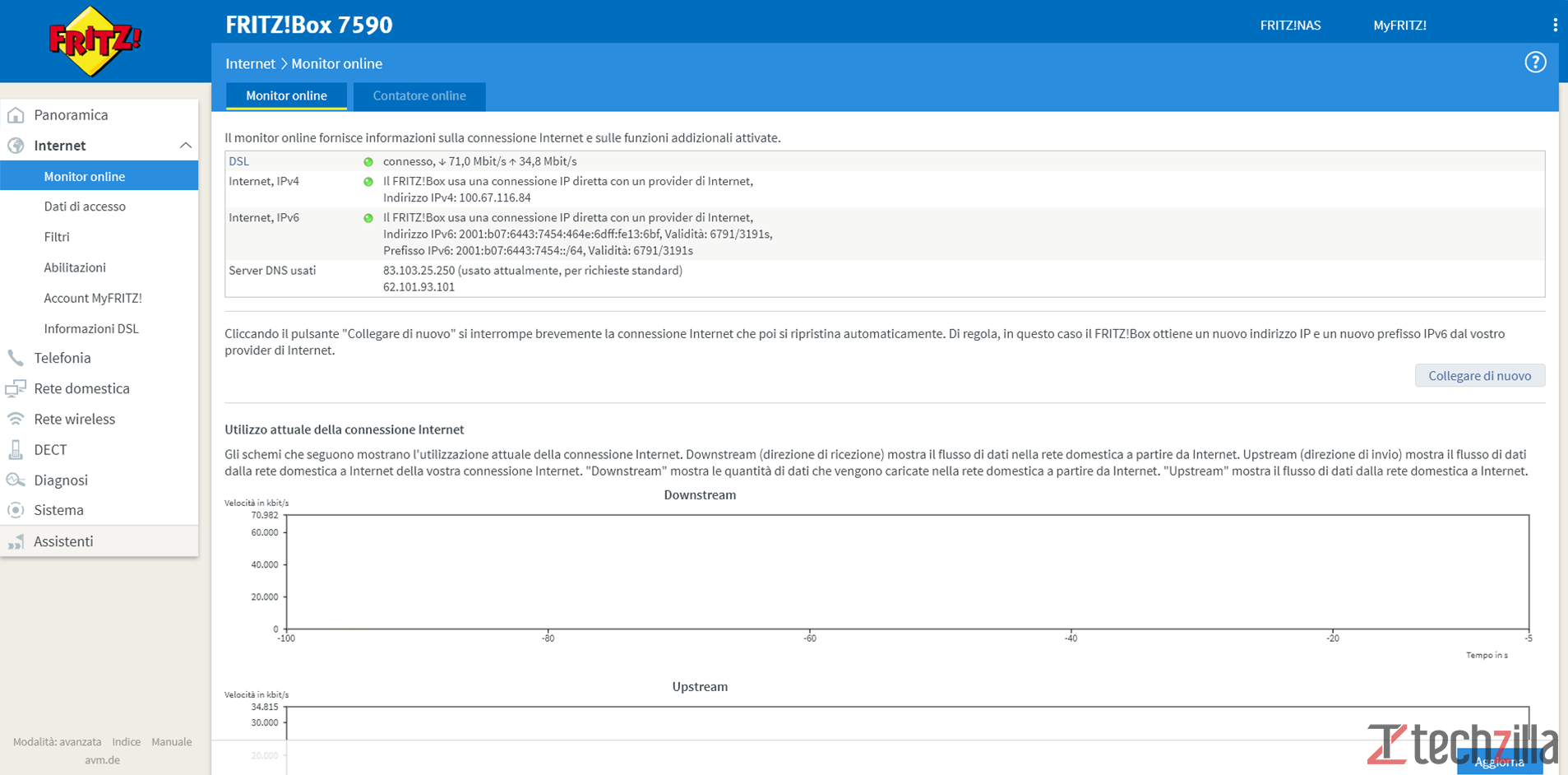Image resolution: width=1568 pixels, height=775 pixels.
Task: Click the Panoramica house icon
Action: pyautogui.click(x=16, y=115)
